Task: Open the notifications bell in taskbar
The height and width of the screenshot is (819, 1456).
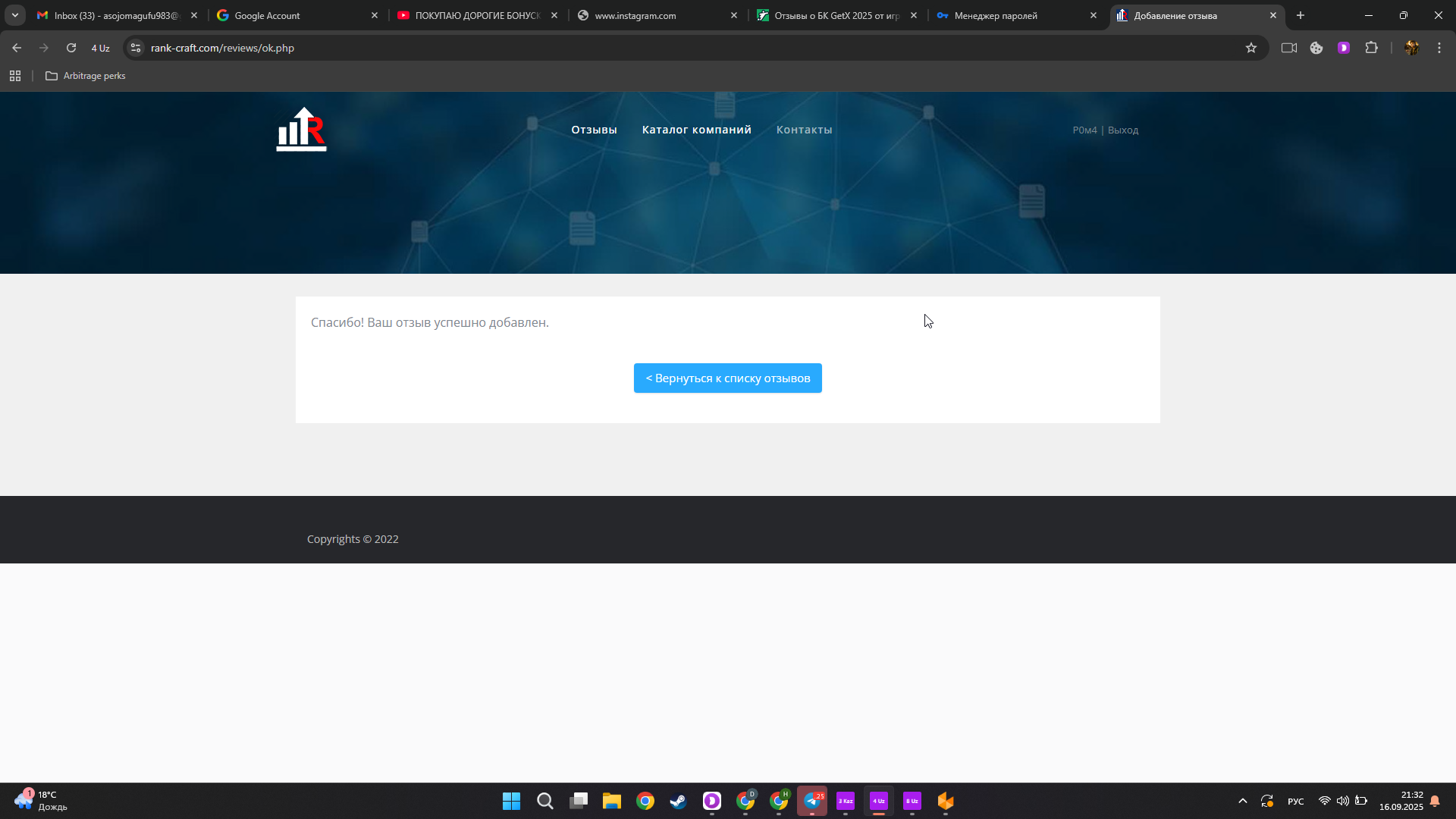Action: pyautogui.click(x=1435, y=801)
